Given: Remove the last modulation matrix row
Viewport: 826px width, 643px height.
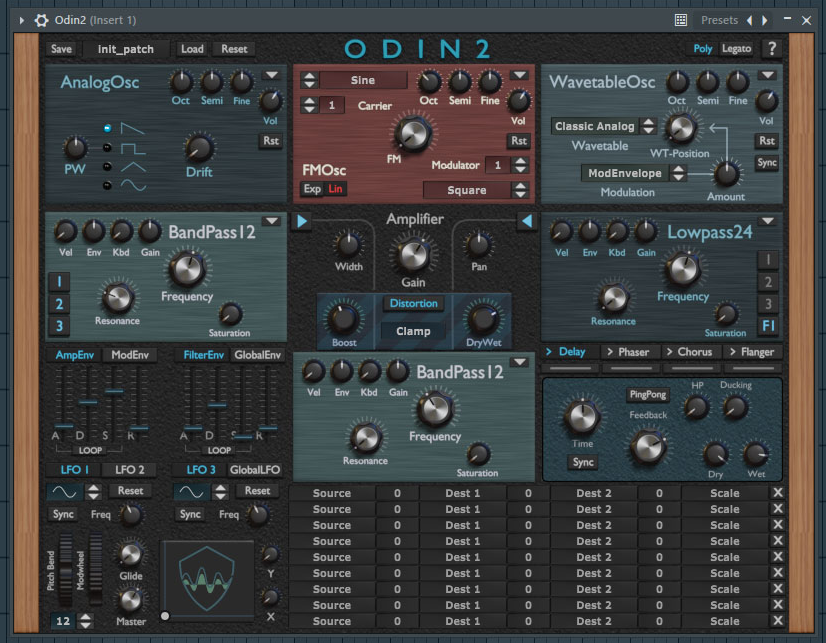Looking at the screenshot, I should pyautogui.click(x=778, y=621).
